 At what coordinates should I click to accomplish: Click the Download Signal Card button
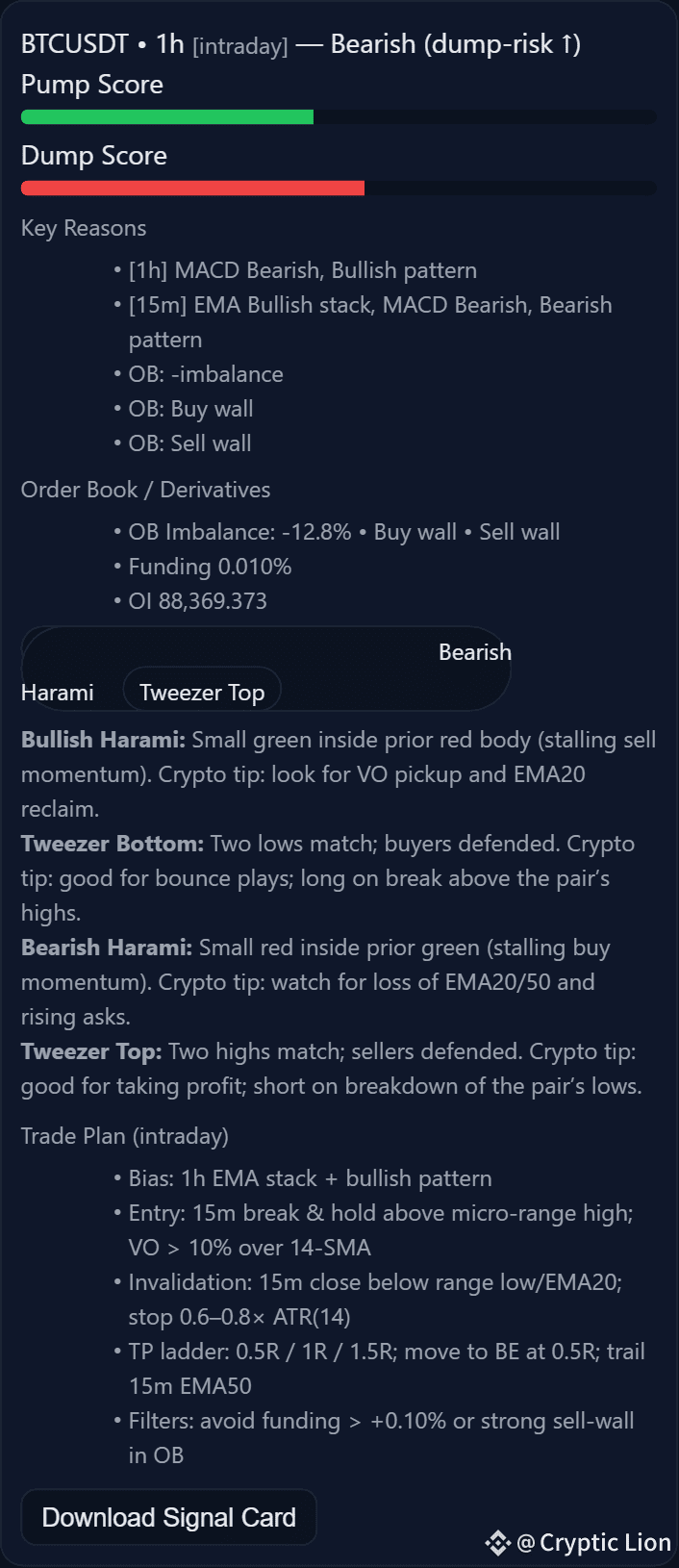[x=169, y=1517]
